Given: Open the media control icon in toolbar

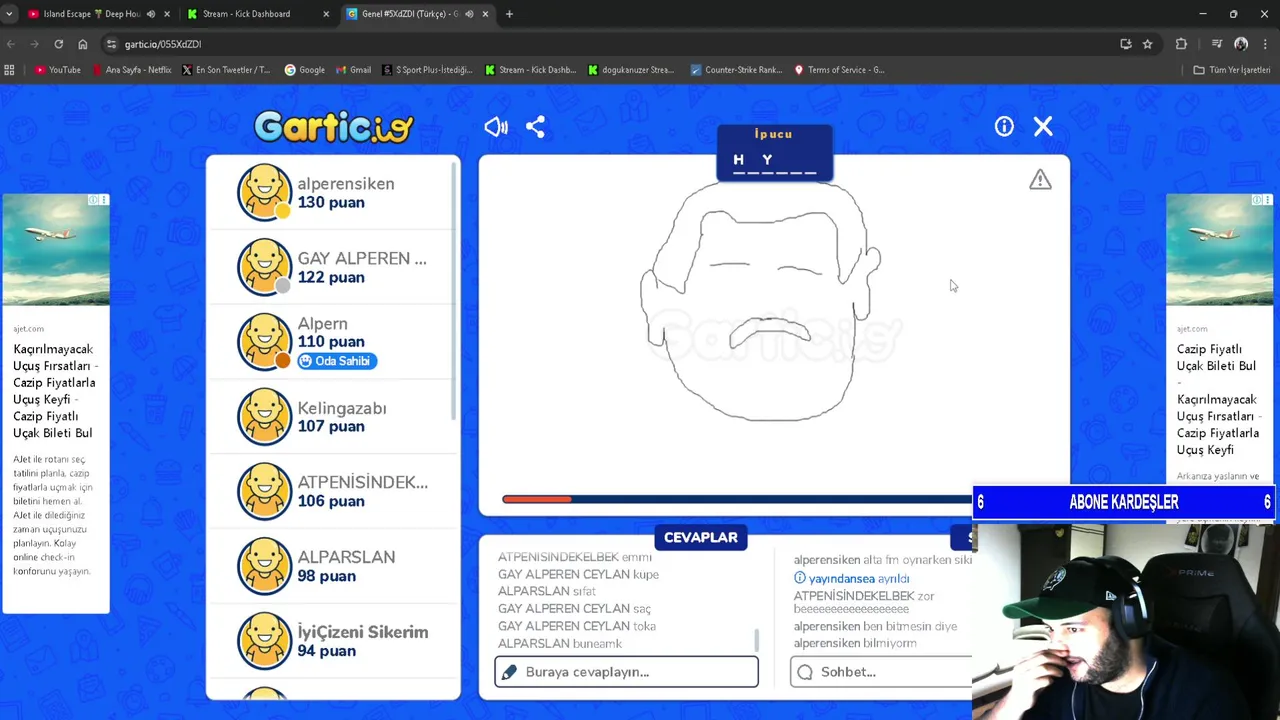Looking at the screenshot, I should point(1217,44).
